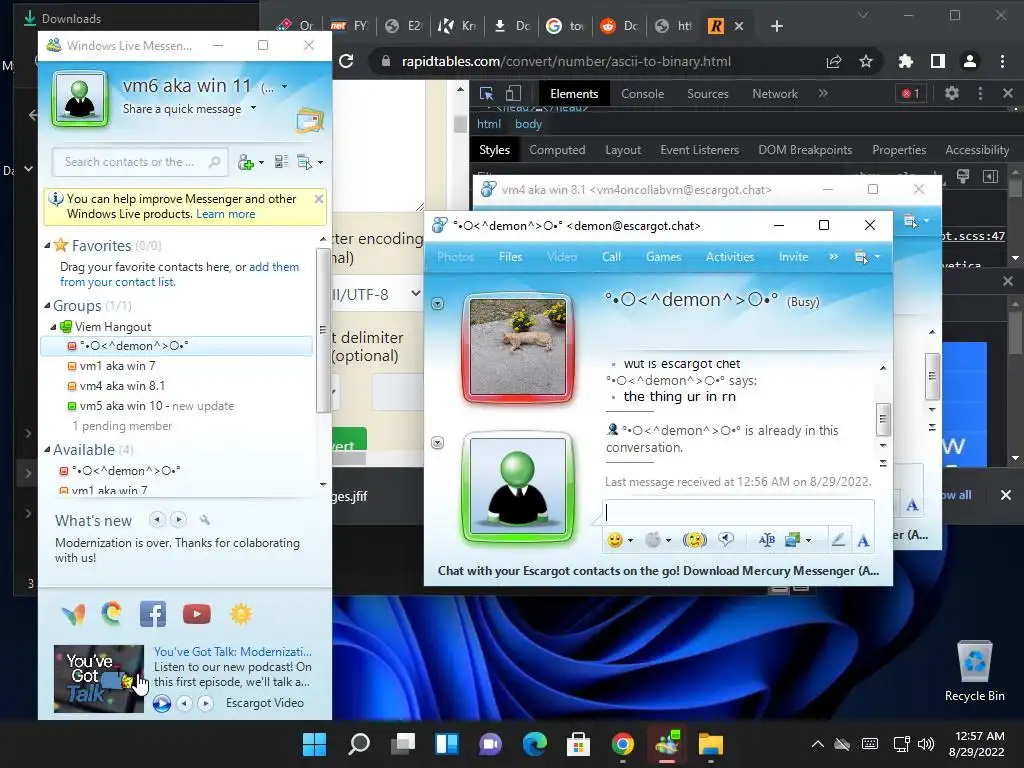The height and width of the screenshot is (768, 1024).
Task: Open the YouTube shortcut in Messenger
Action: 197,614
